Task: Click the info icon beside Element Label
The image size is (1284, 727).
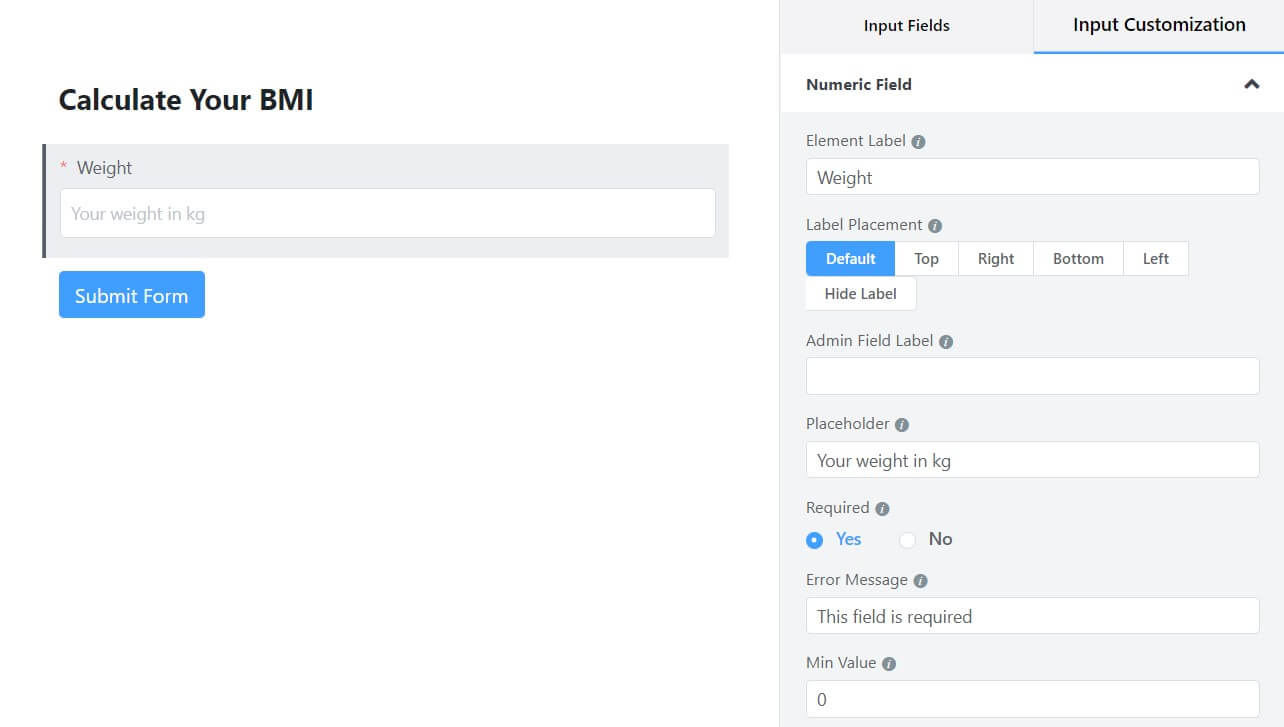Action: (x=918, y=141)
